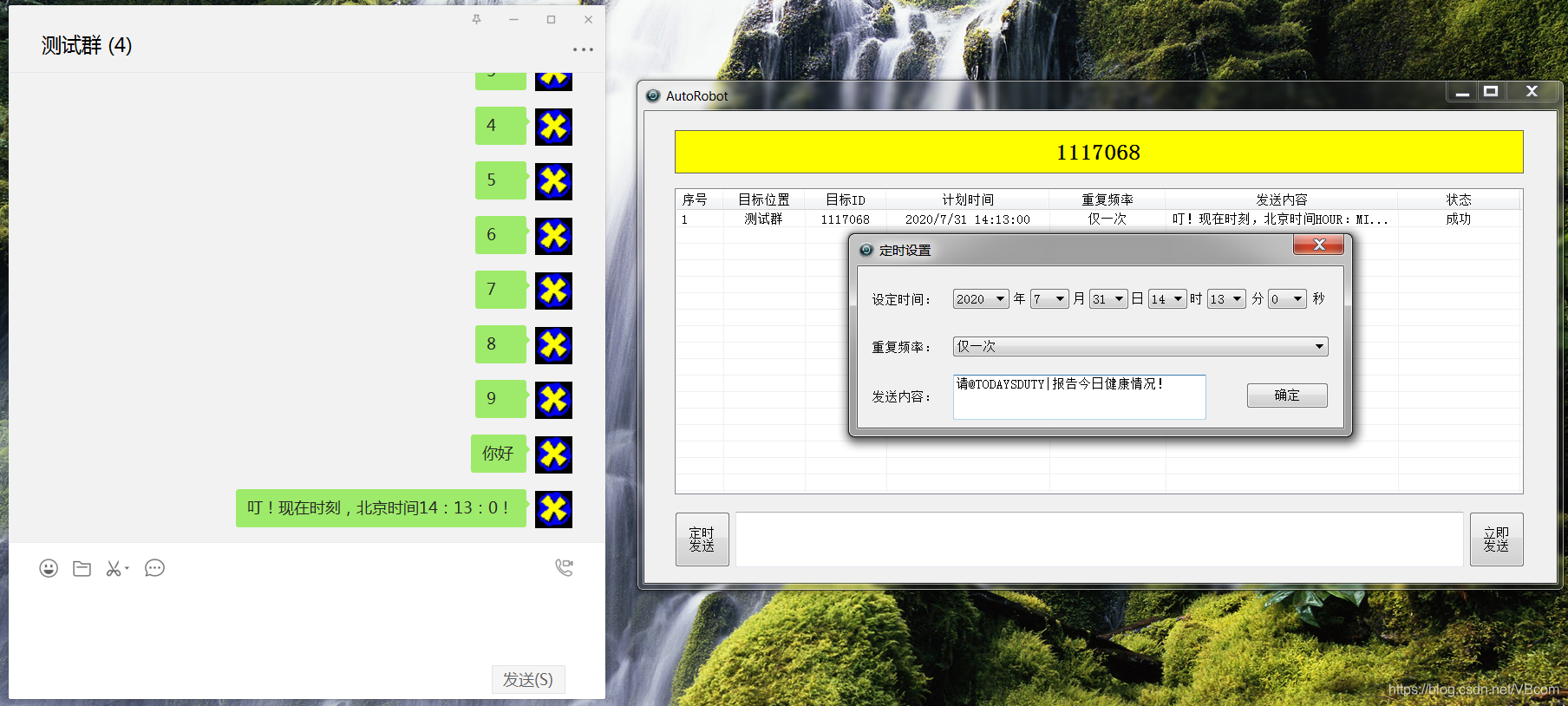Click the AutoRobot title bar app icon
Screen dimensions: 1568x706
click(x=653, y=95)
